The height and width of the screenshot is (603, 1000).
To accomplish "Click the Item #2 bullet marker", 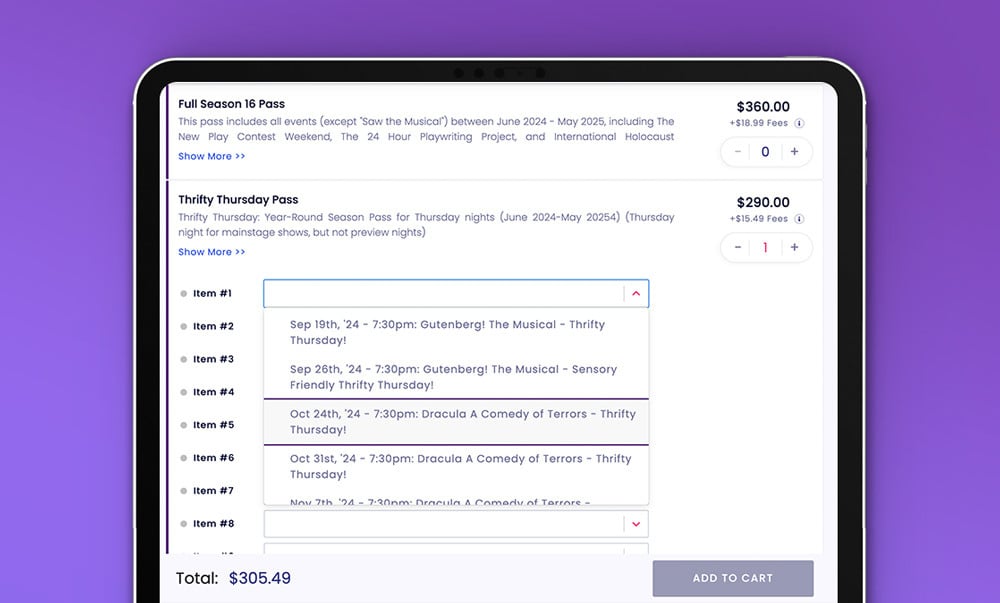I will 184,326.
